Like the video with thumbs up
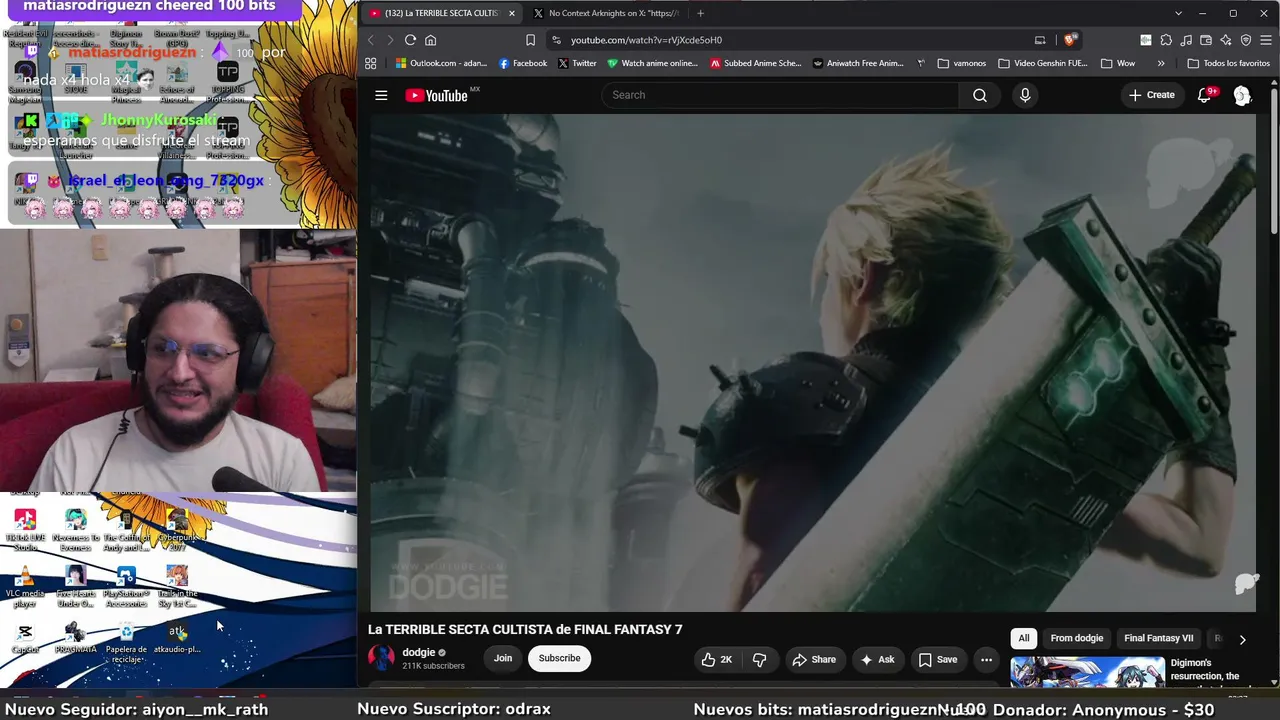This screenshot has width=1280, height=720. 717,659
